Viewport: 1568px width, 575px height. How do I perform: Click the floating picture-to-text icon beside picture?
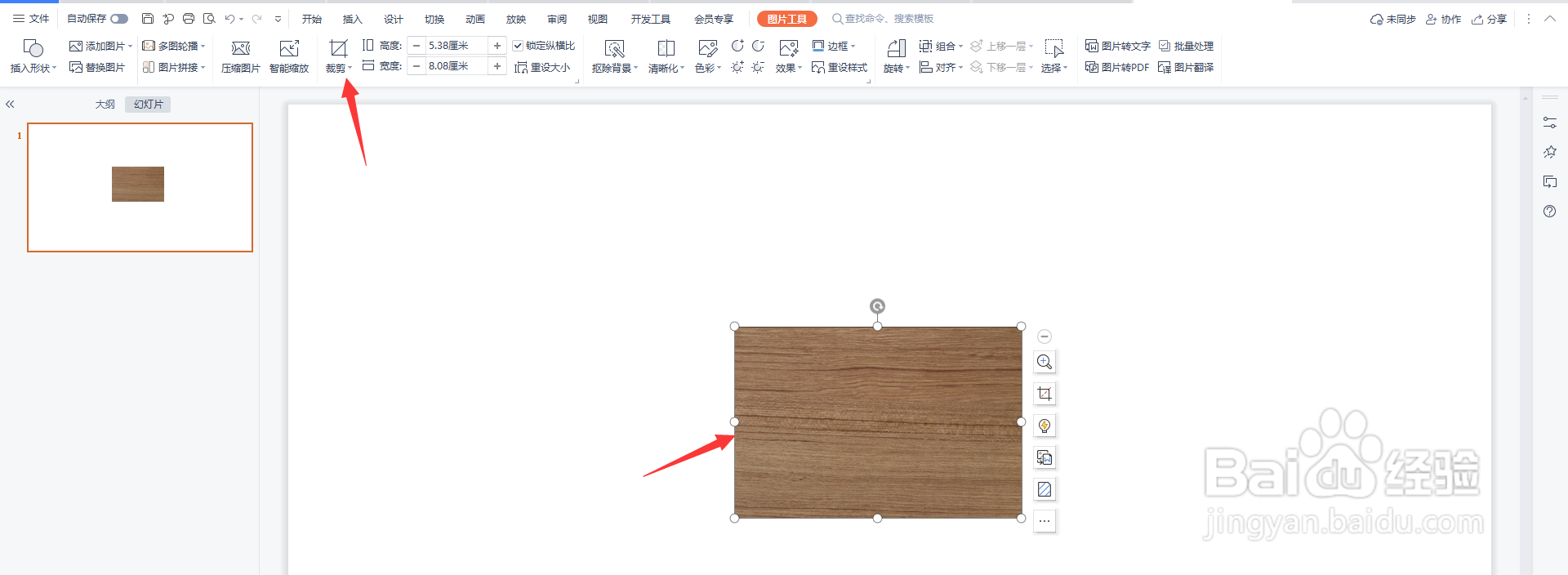(1045, 457)
